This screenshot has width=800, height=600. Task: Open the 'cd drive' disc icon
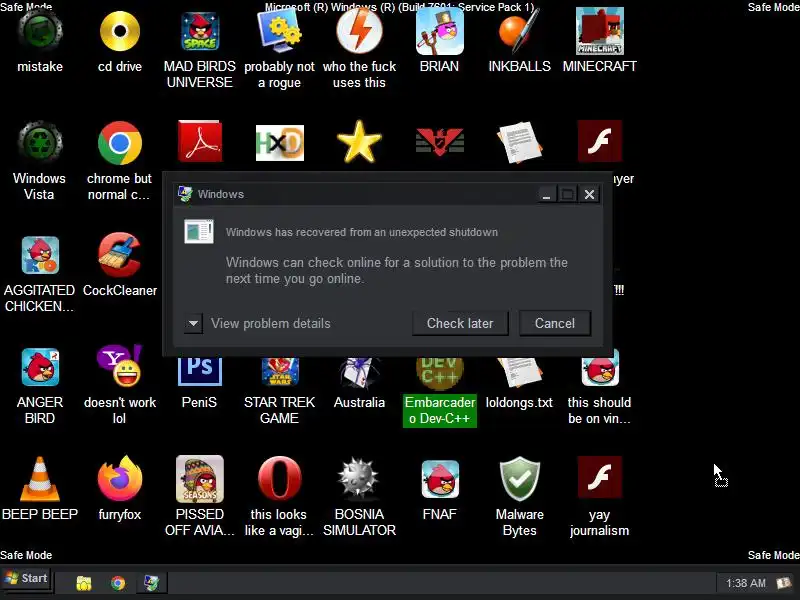tap(120, 32)
